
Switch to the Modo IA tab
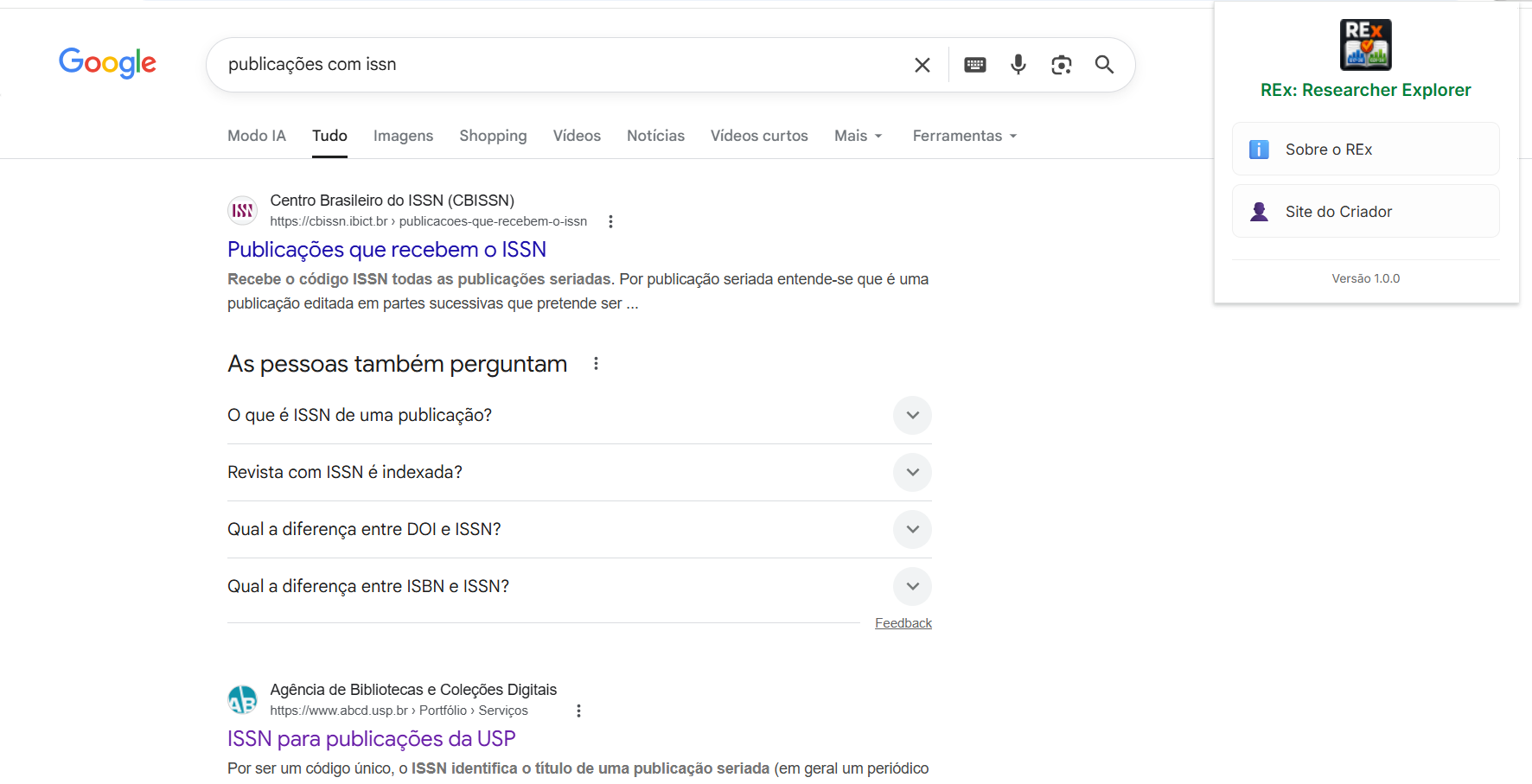tap(257, 136)
